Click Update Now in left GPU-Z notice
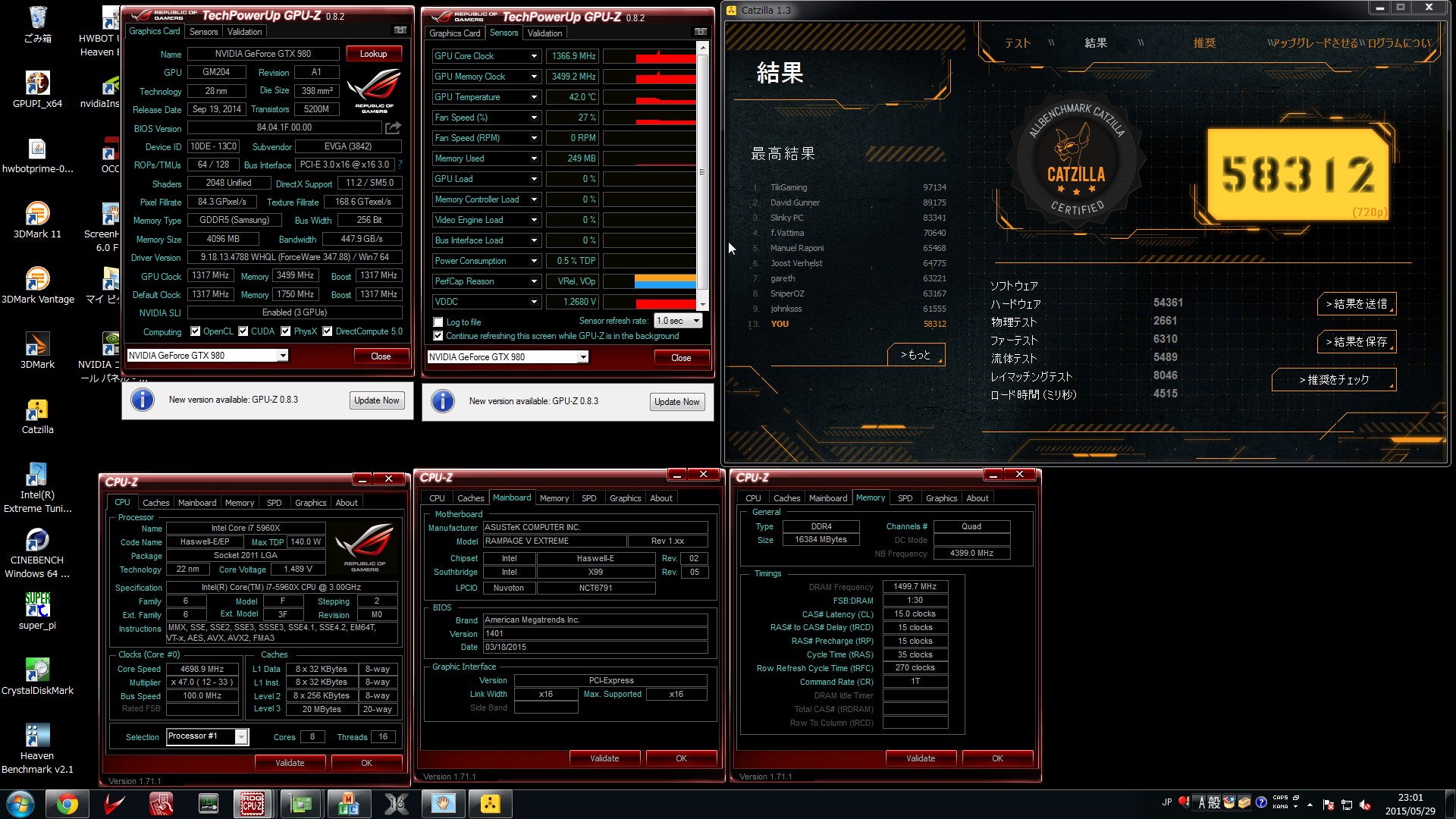Viewport: 1456px width, 819px height. [376, 400]
